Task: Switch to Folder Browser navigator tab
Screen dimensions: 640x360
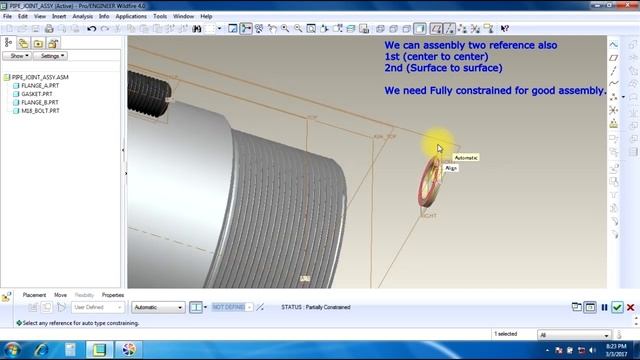Action: pyautogui.click(x=23, y=43)
